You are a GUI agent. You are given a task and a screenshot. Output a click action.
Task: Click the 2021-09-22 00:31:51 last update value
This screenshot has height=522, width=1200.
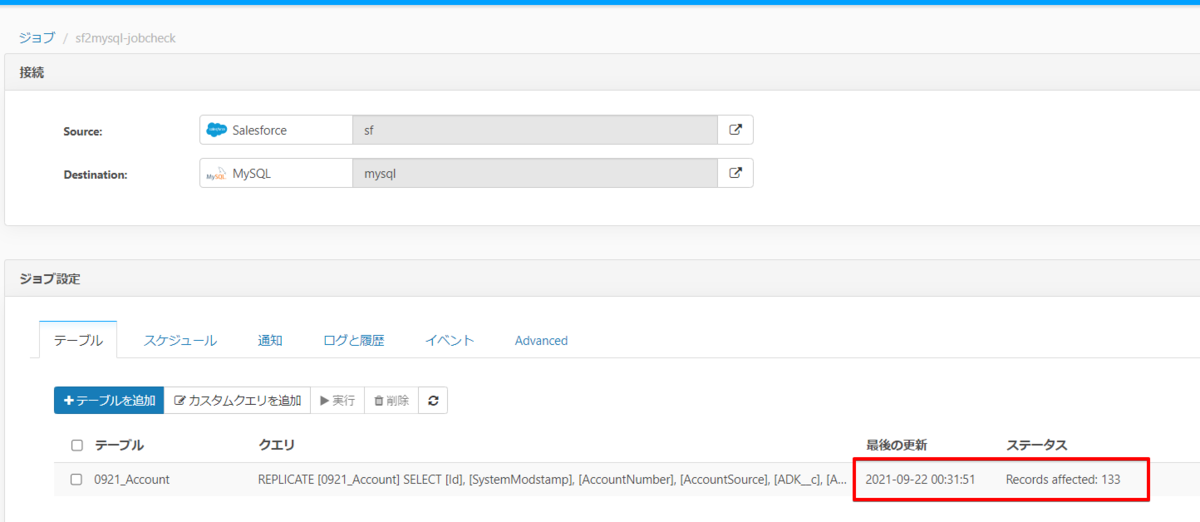[920, 479]
